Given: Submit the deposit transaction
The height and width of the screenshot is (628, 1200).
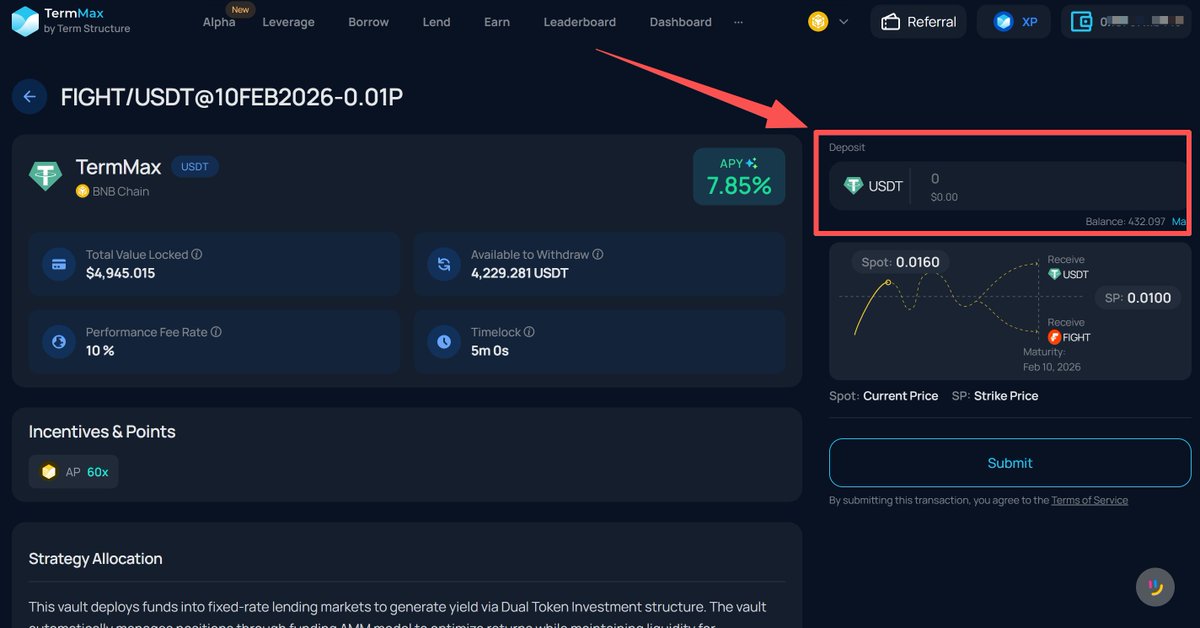Looking at the screenshot, I should pyautogui.click(x=1010, y=463).
